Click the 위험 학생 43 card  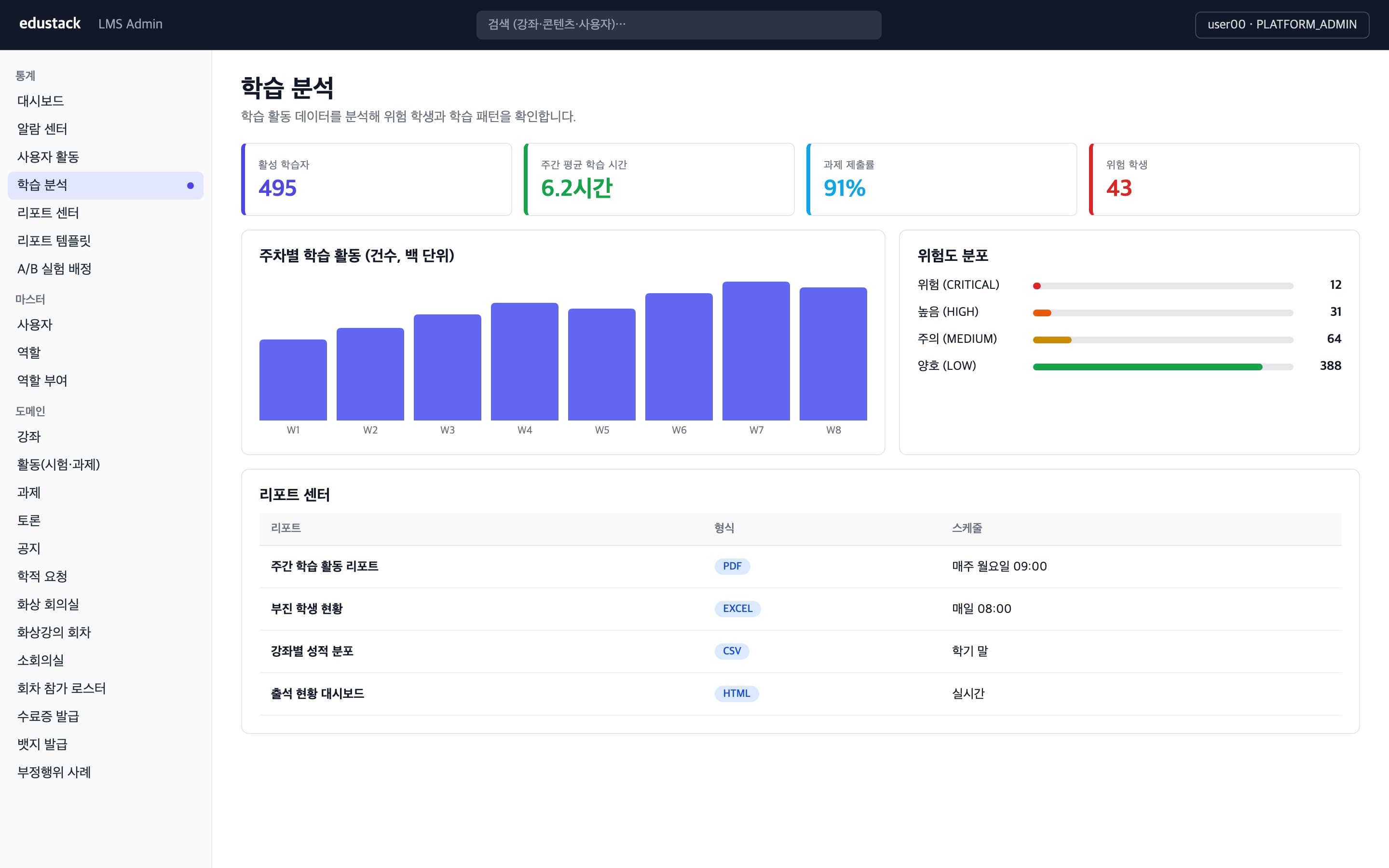[x=1224, y=179]
